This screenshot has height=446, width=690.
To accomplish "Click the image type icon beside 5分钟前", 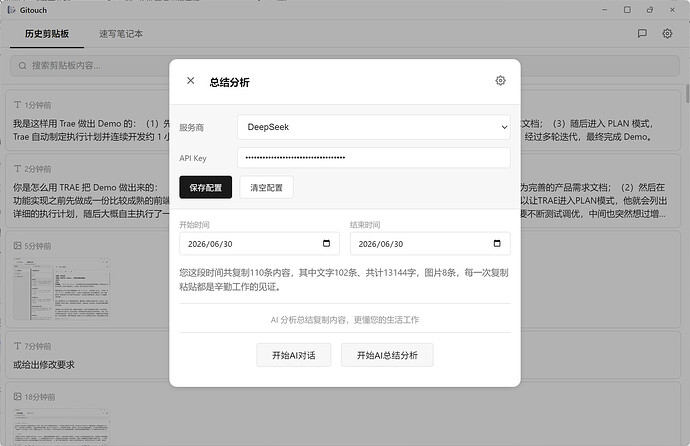I will coord(18,245).
